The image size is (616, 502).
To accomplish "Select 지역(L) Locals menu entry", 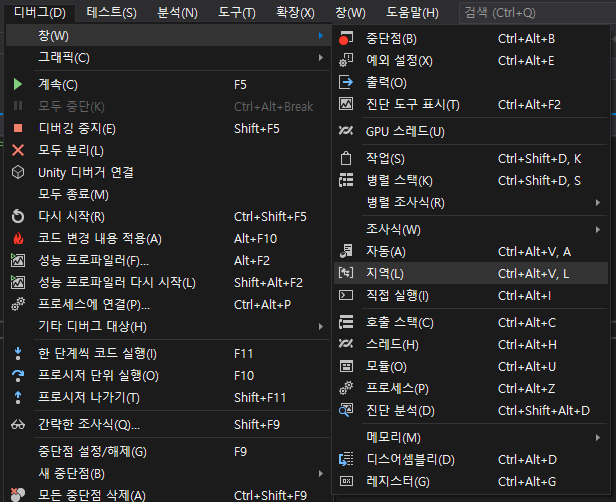I will coord(471,273).
